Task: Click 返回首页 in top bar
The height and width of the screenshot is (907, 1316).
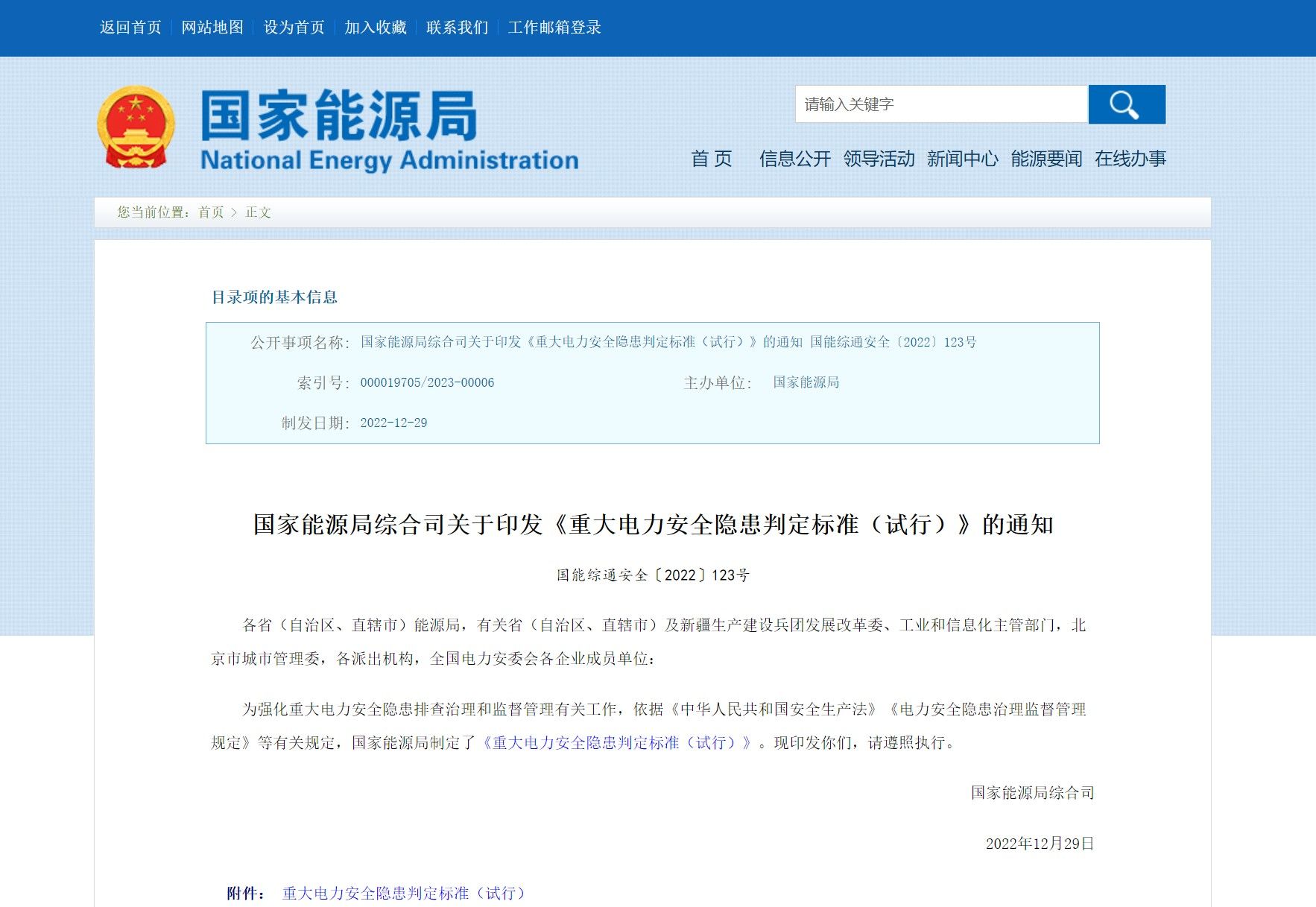Action: pos(130,28)
